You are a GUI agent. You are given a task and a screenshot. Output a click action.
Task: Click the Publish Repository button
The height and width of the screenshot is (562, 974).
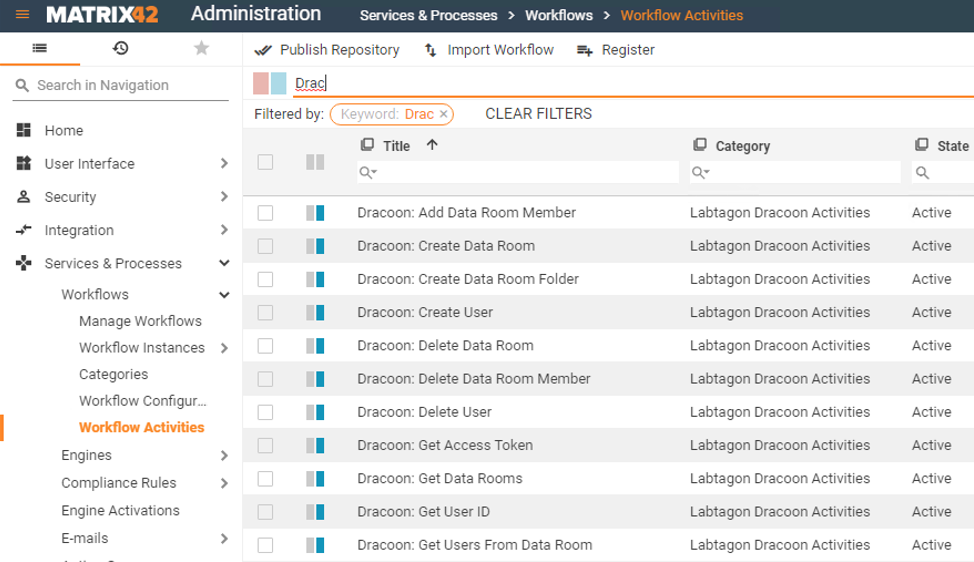(x=327, y=50)
